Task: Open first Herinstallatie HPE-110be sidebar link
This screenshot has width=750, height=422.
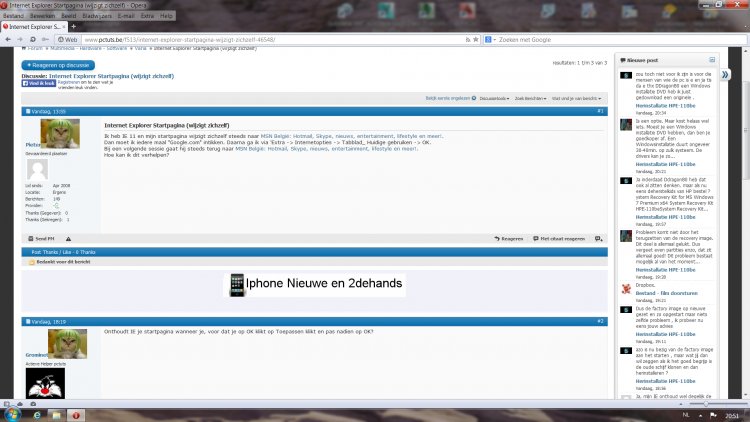Action: (x=665, y=106)
